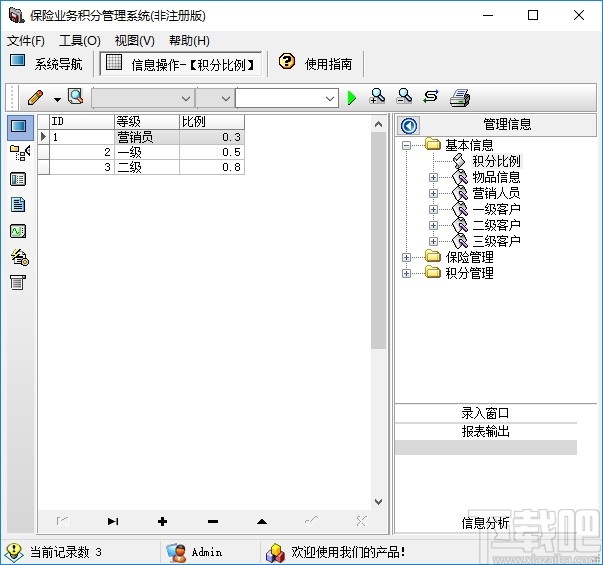The image size is (603, 565).
Task: Open the 文件(F) menu
Action: 26,41
